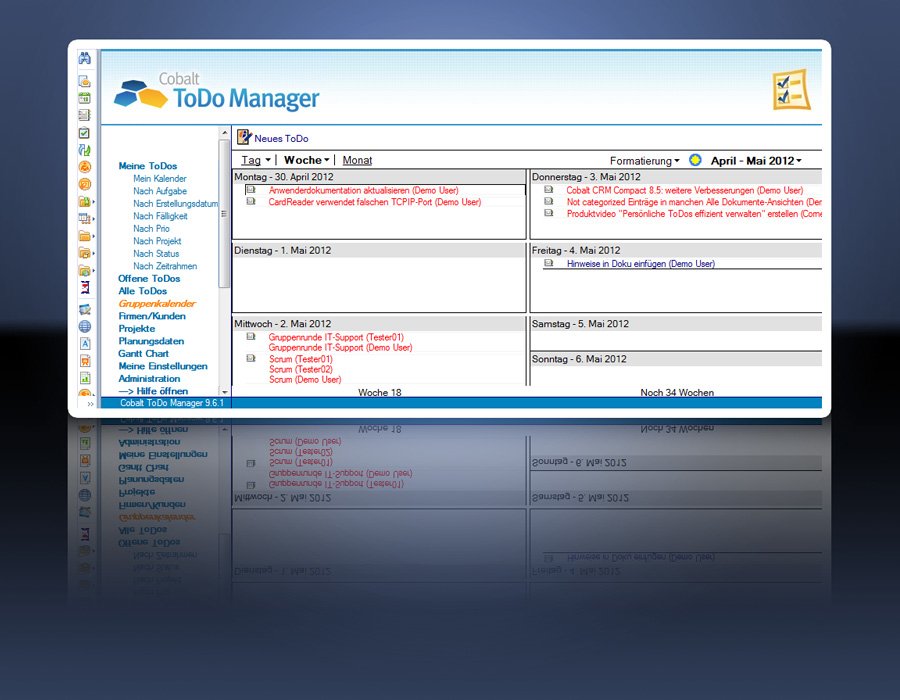The width and height of the screenshot is (900, 700).
Task: Select Gruppenkalender in navigation
Action: (157, 304)
